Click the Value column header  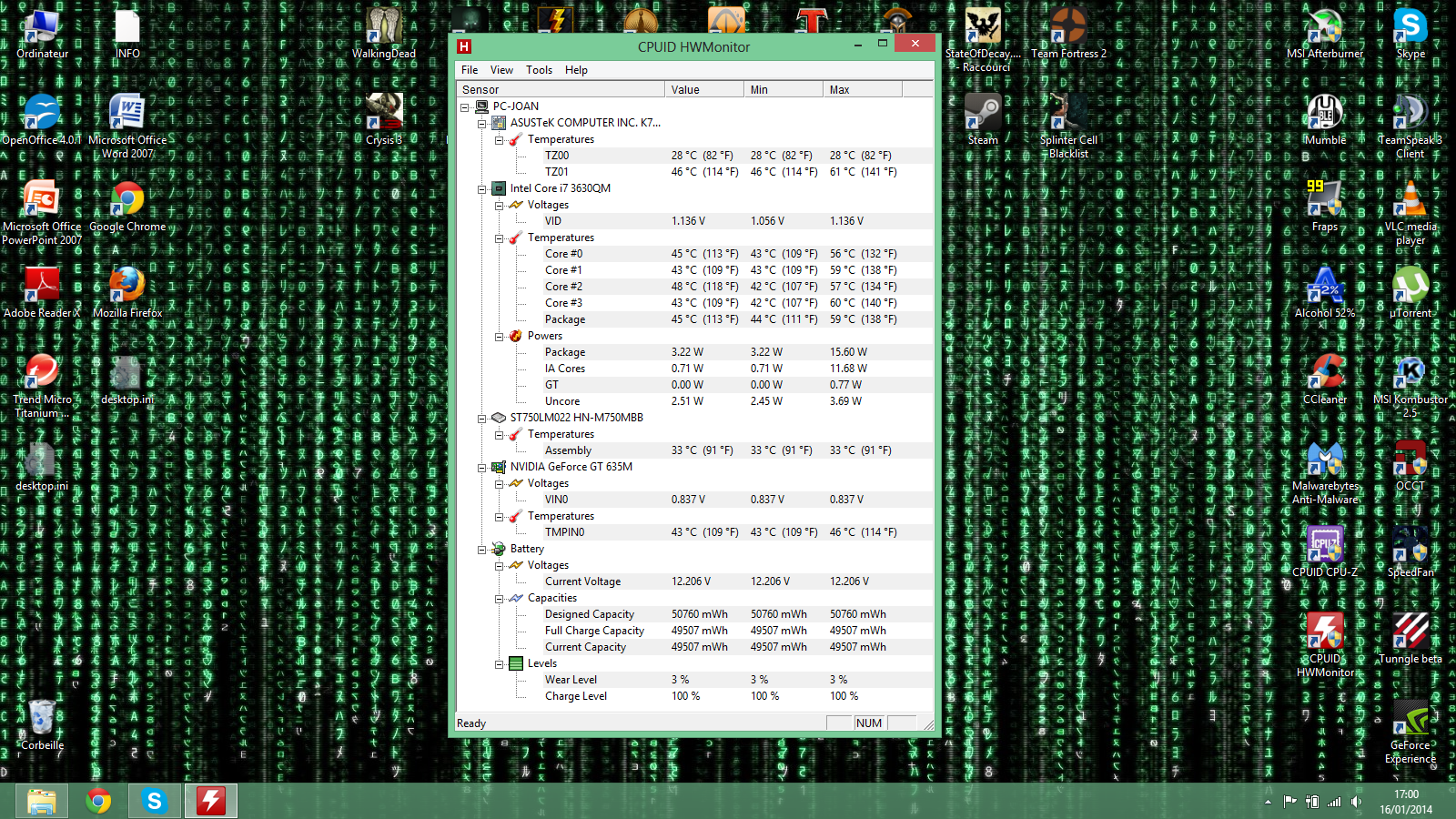click(704, 89)
